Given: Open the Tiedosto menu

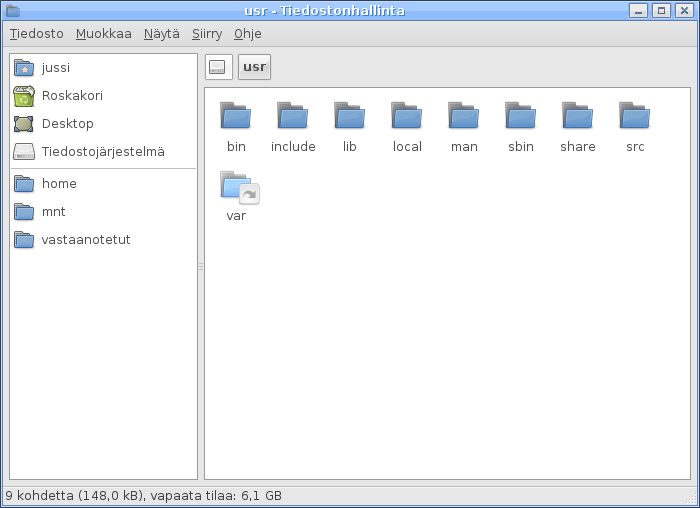Looking at the screenshot, I should point(37,33).
